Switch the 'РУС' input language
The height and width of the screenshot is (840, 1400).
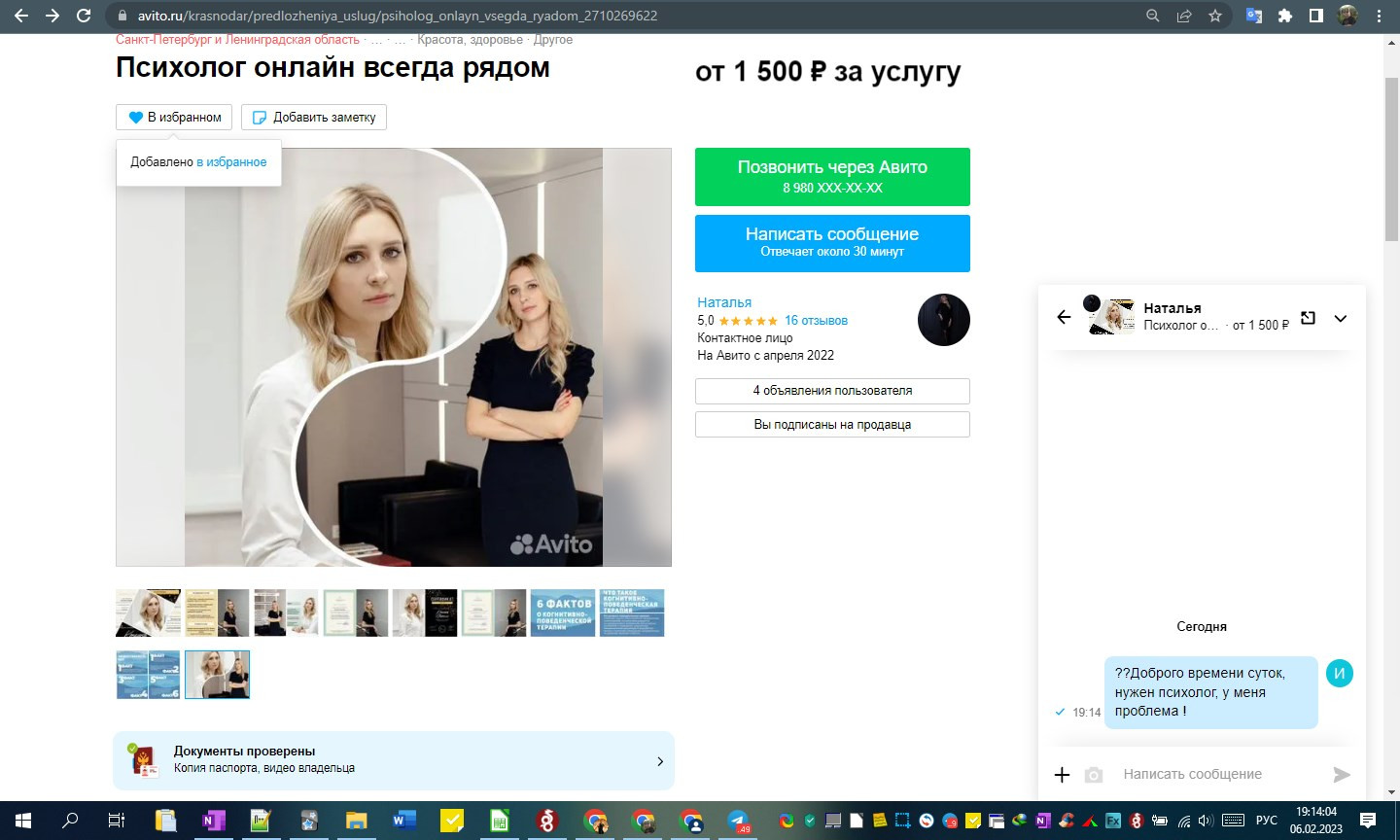click(1267, 821)
